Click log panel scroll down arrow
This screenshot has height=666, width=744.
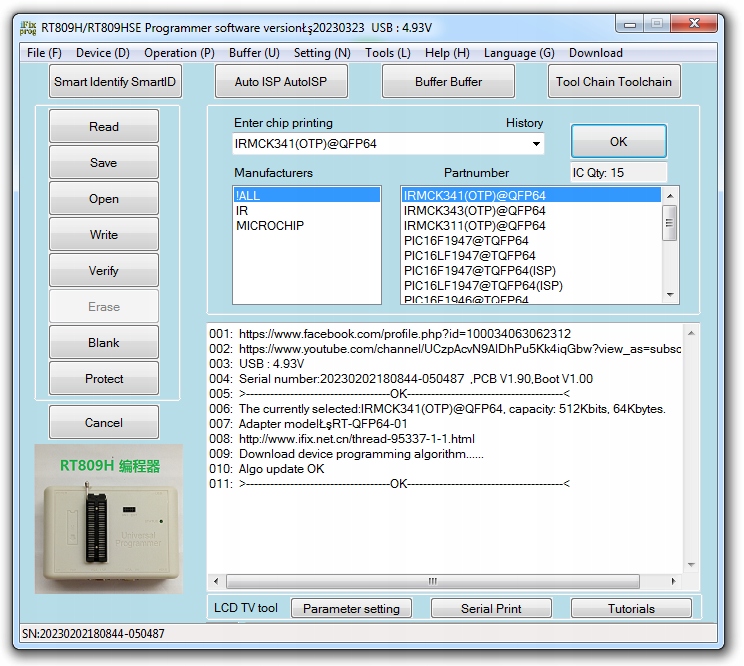coord(691,564)
